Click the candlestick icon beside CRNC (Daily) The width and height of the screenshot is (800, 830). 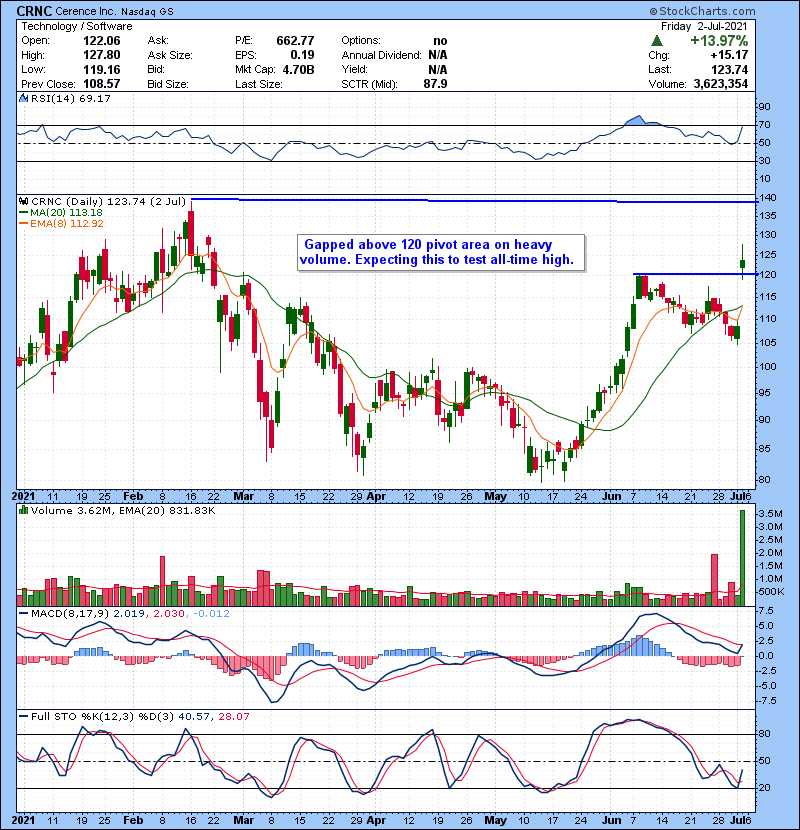[24, 202]
